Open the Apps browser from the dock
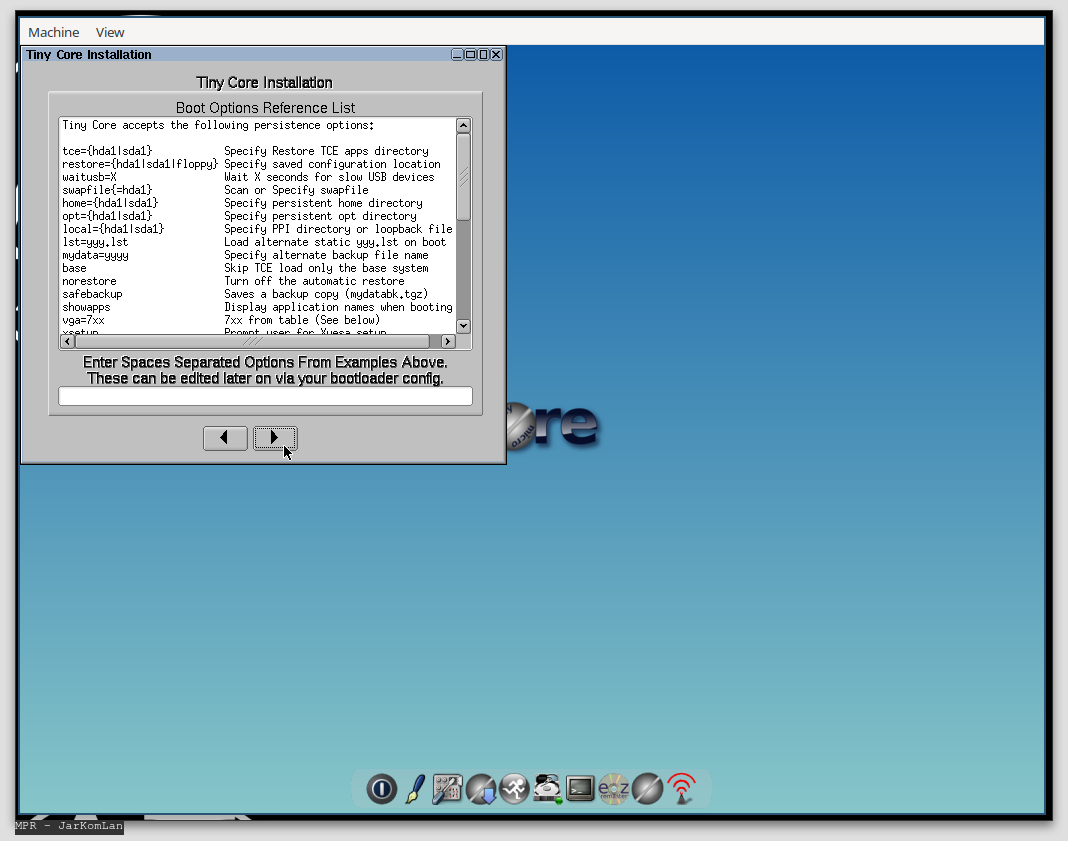This screenshot has height=841, width=1068. 481,789
